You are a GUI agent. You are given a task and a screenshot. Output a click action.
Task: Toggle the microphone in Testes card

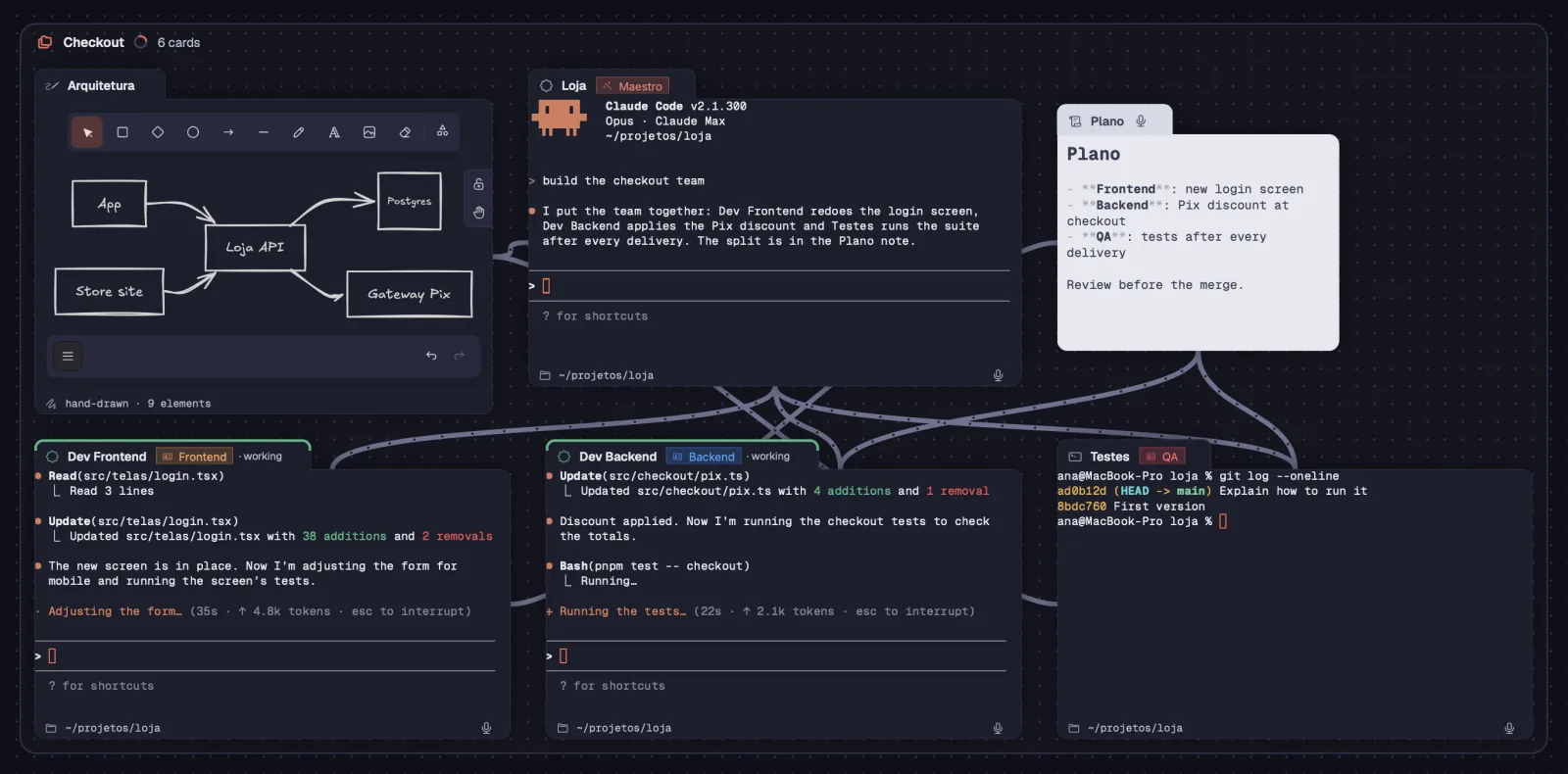1509,728
